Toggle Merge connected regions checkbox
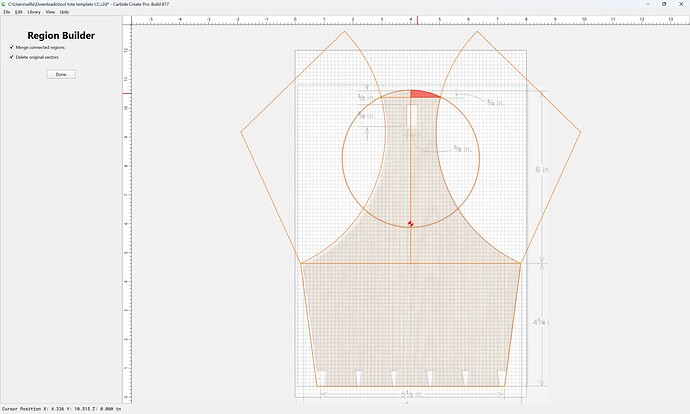690x414 pixels. point(11,47)
